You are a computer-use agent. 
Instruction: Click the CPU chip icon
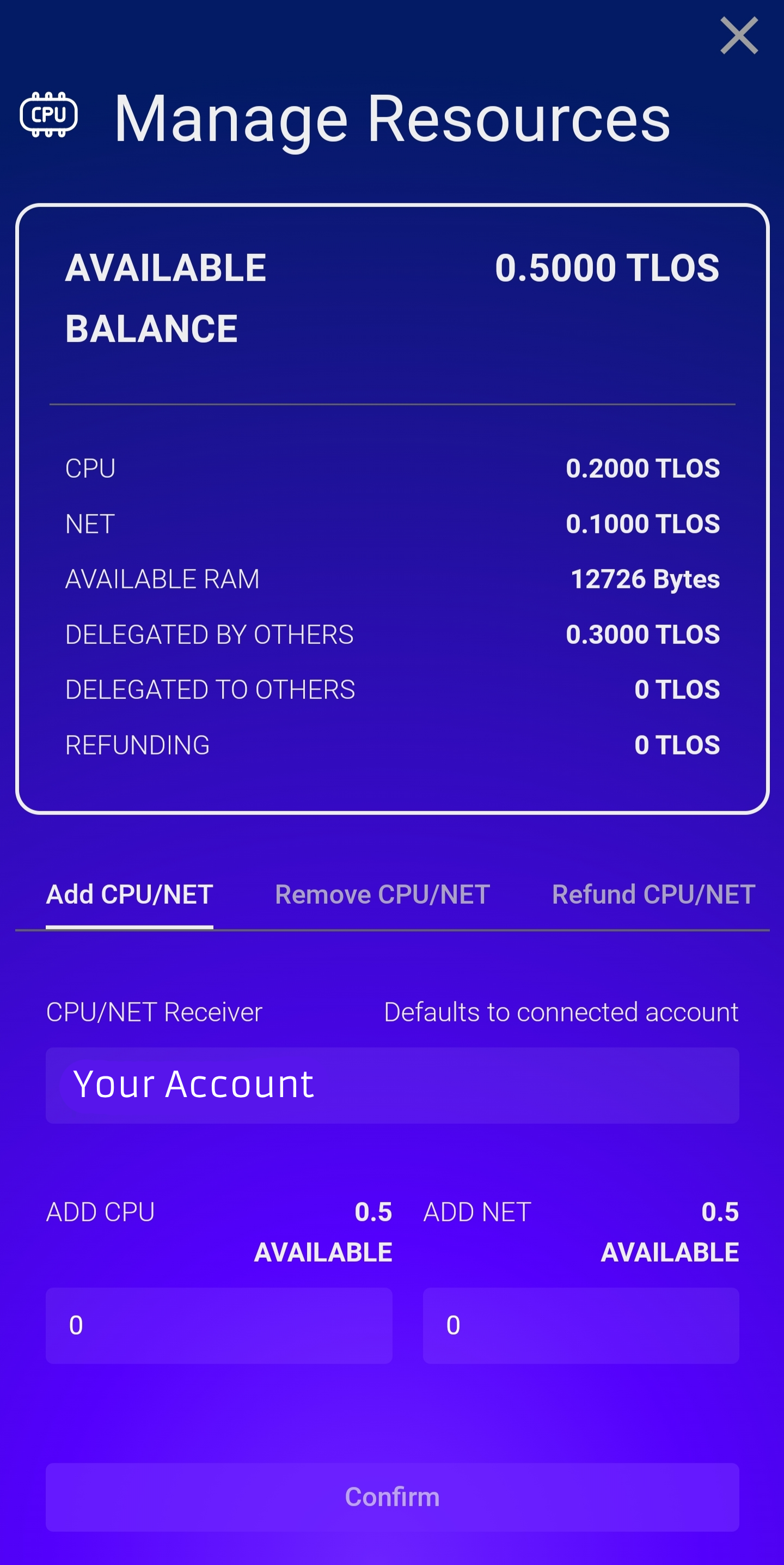(48, 115)
